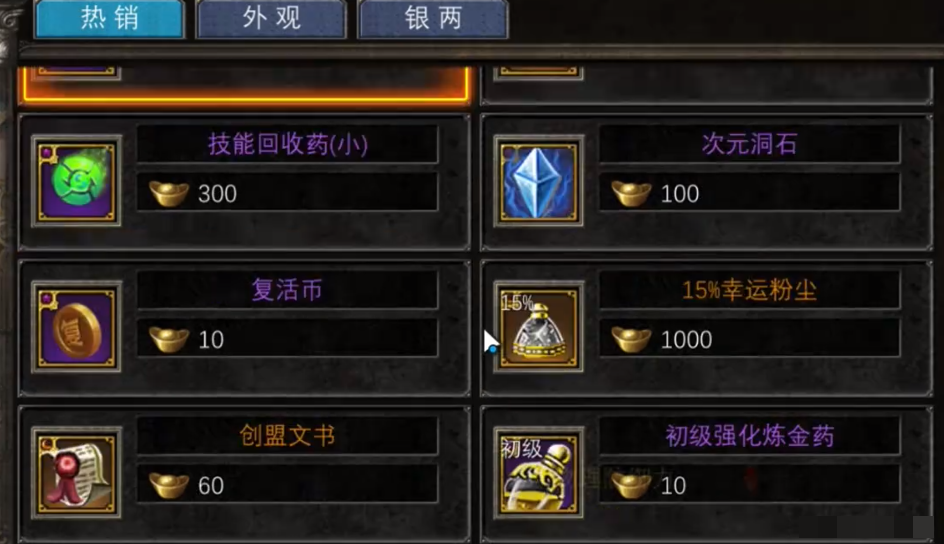944x544 pixels.
Task: Click the 次元洞石 item name label
Action: pyautogui.click(x=750, y=144)
